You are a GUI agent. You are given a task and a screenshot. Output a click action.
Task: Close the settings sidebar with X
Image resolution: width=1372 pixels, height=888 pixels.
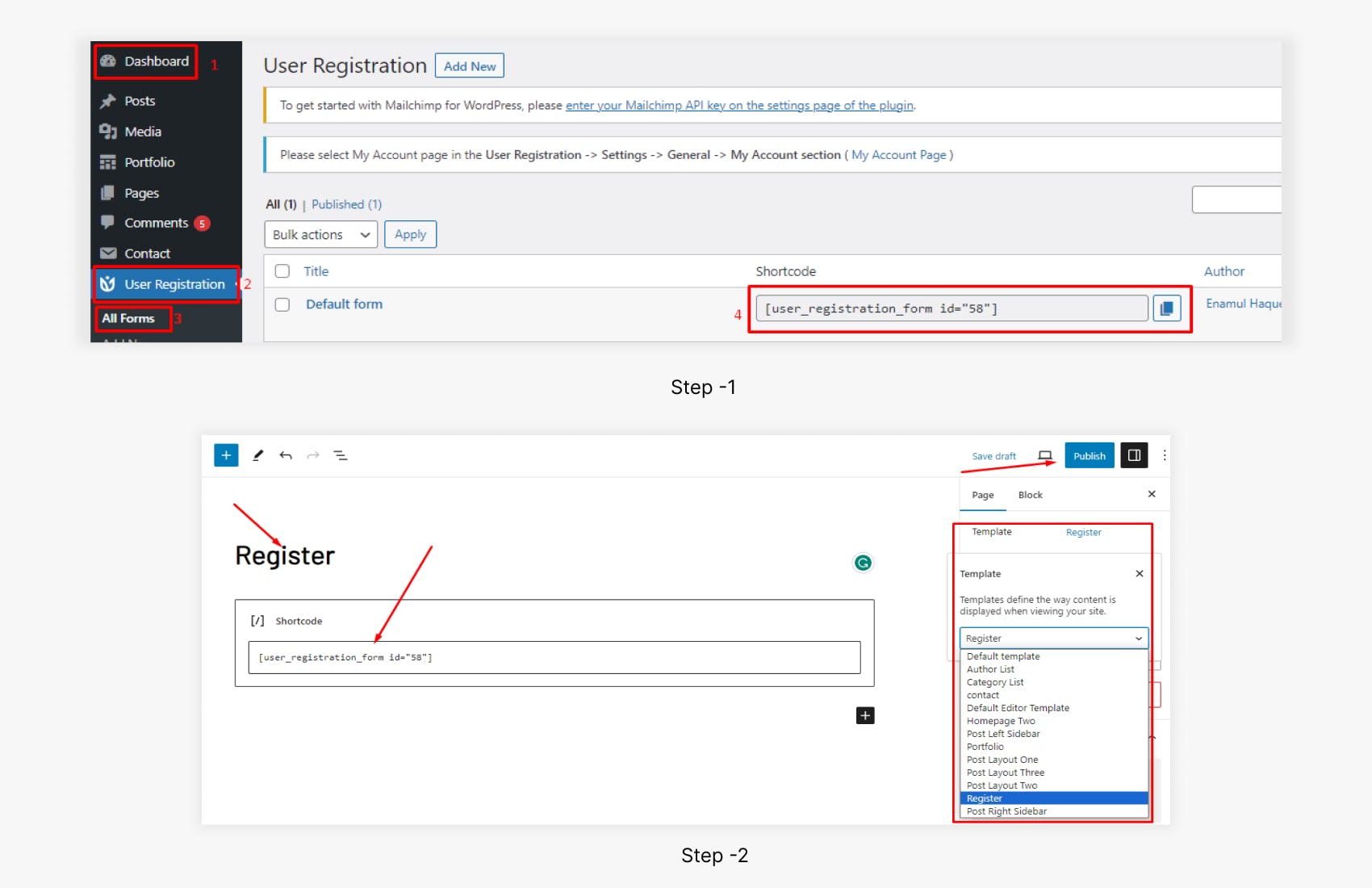coord(1152,494)
